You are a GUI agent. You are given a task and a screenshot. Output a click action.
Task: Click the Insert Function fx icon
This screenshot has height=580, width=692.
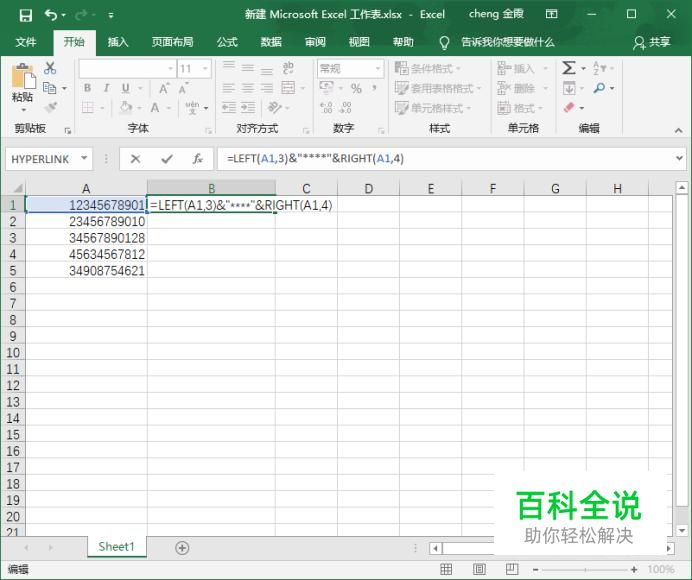click(197, 158)
